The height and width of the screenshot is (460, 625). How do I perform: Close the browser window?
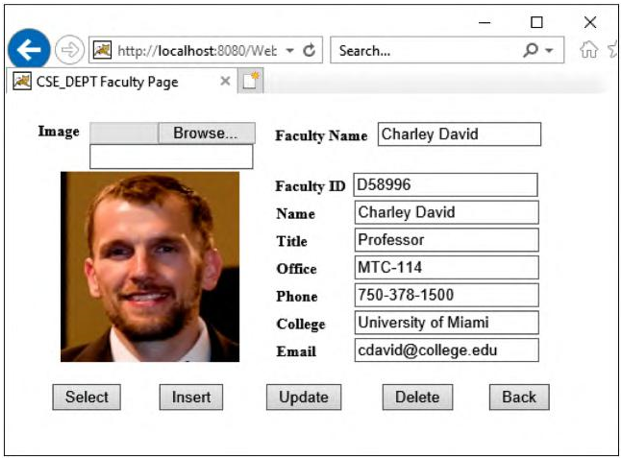pos(590,22)
